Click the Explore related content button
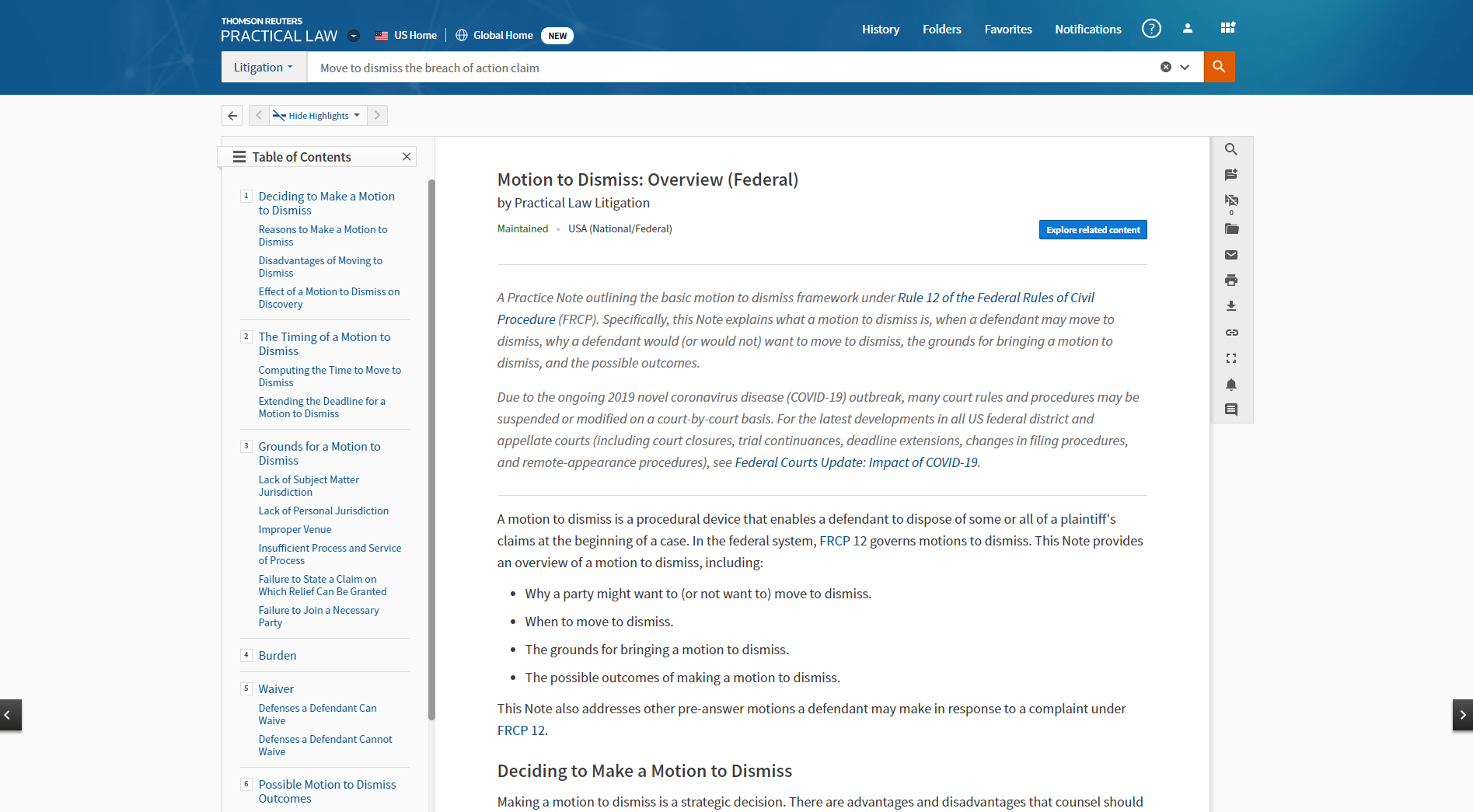This screenshot has width=1473, height=812. (x=1092, y=230)
